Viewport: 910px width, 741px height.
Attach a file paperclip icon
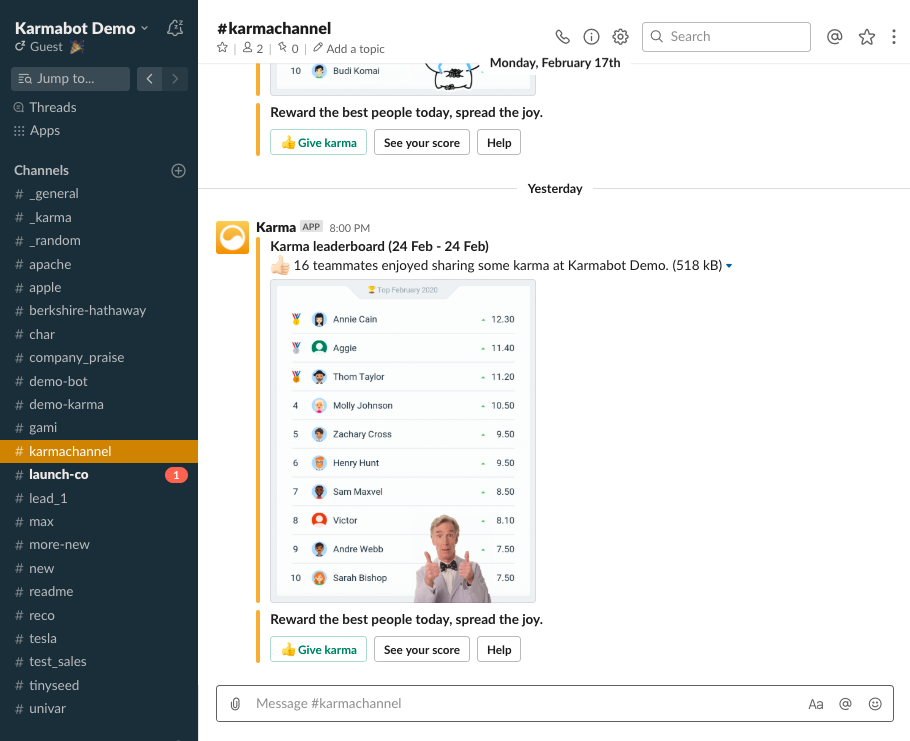235,703
